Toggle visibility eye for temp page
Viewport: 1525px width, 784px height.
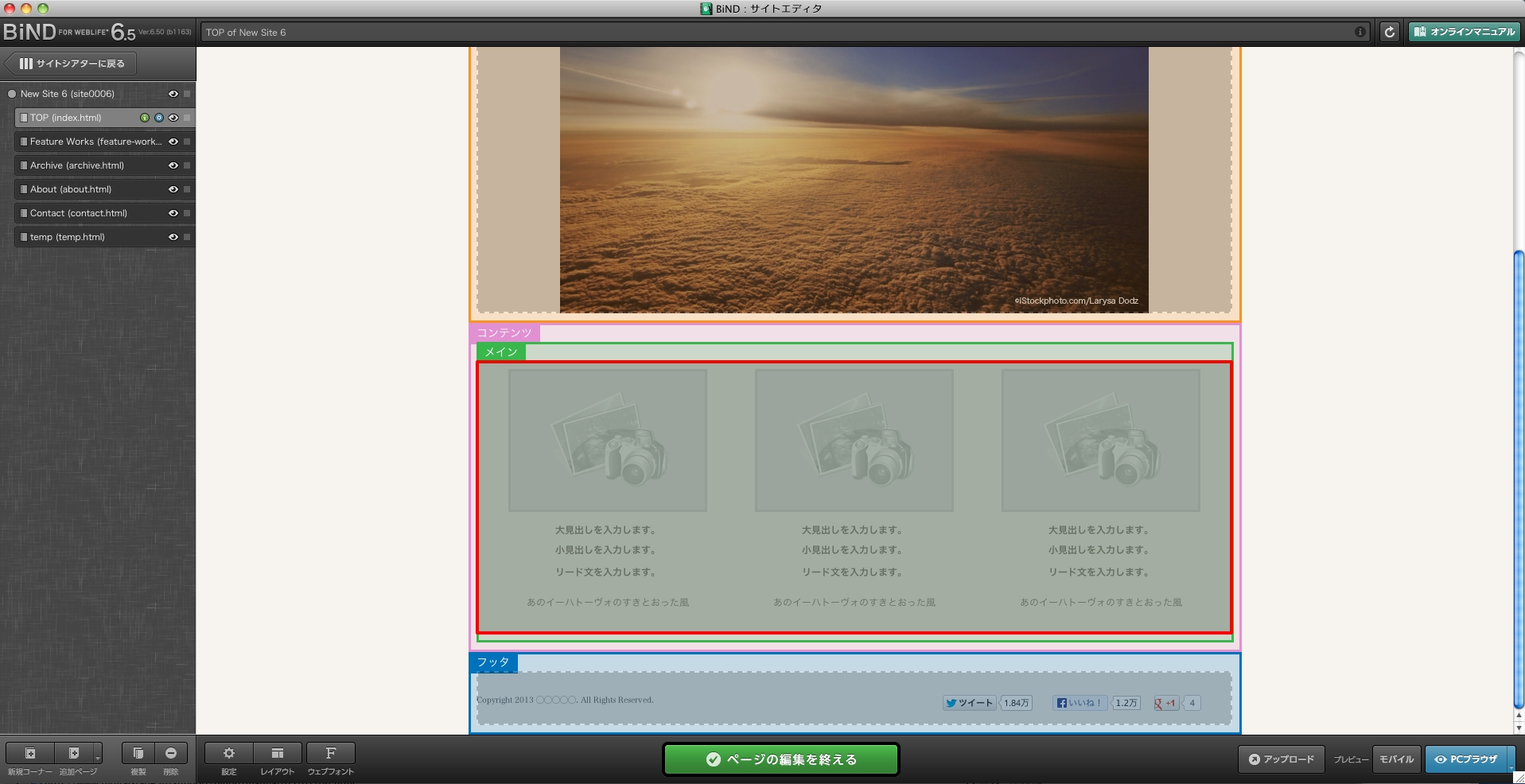tap(173, 237)
